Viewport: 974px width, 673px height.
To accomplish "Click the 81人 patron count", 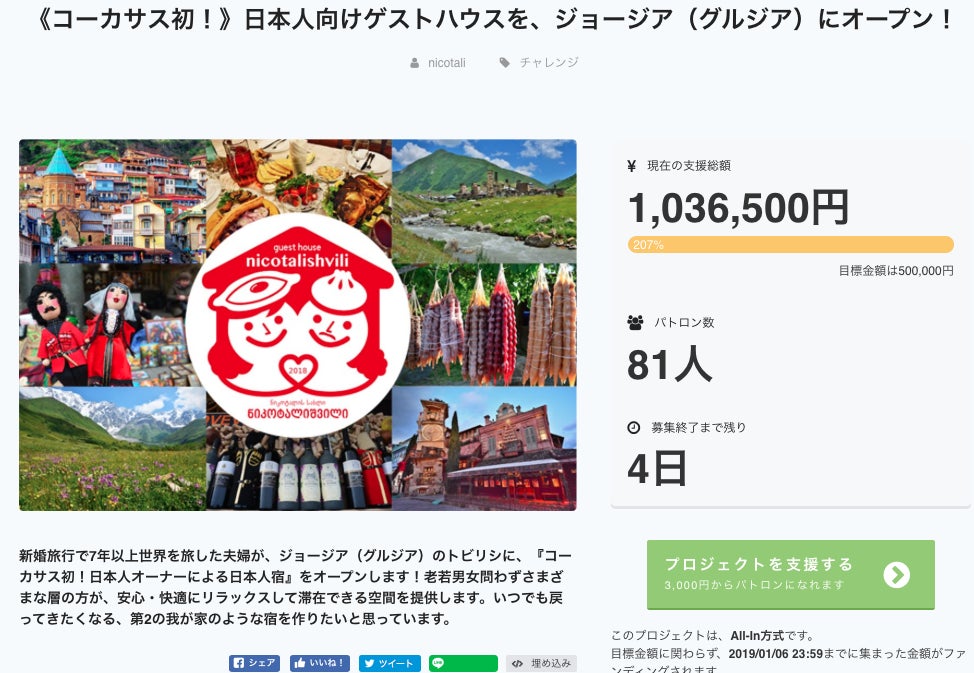I will pos(670,365).
